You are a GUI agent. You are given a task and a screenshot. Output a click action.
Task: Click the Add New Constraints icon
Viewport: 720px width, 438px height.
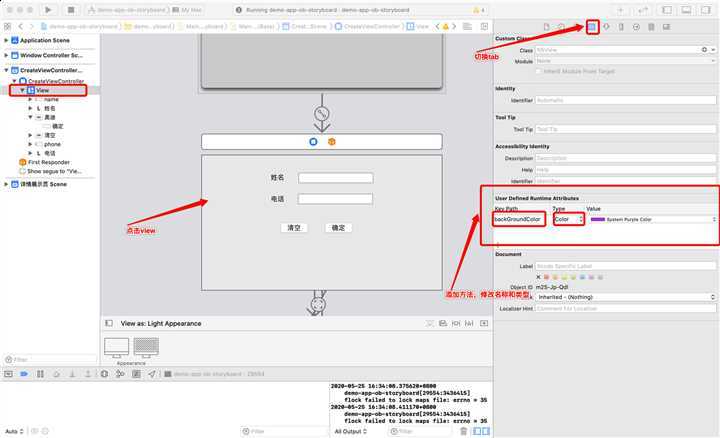[x=456, y=324]
